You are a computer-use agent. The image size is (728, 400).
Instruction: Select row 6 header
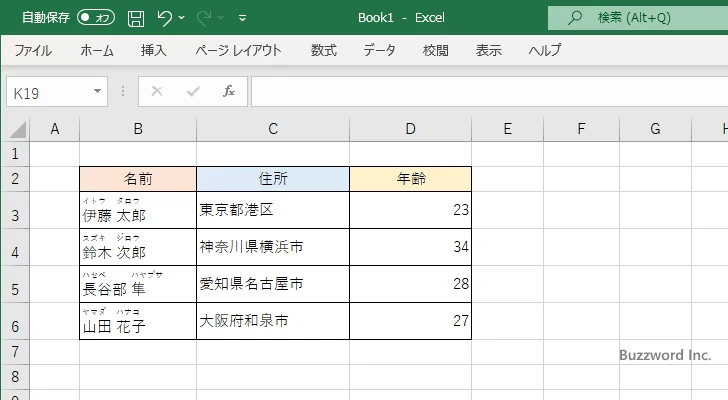click(x=15, y=321)
